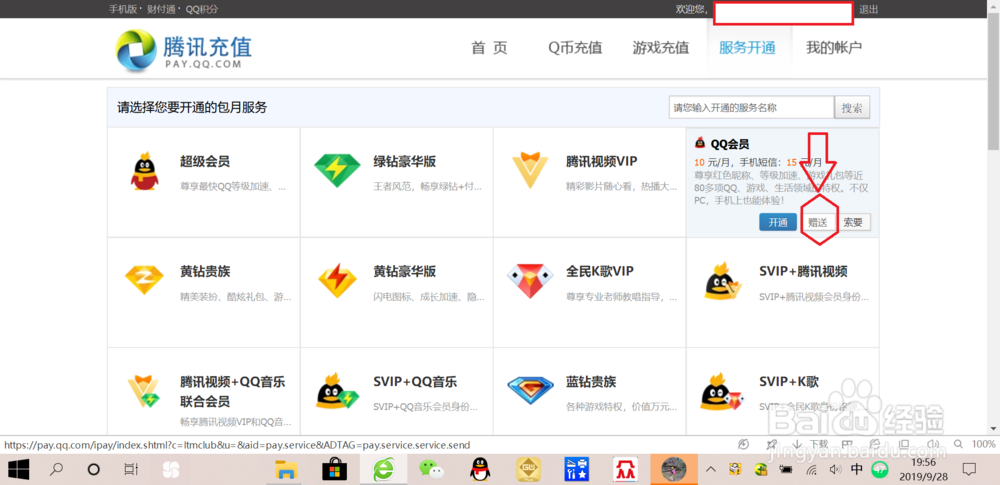This screenshot has height=485, width=1000.
Task: Click the 蓝钻贵族 title text
Action: click(591, 382)
